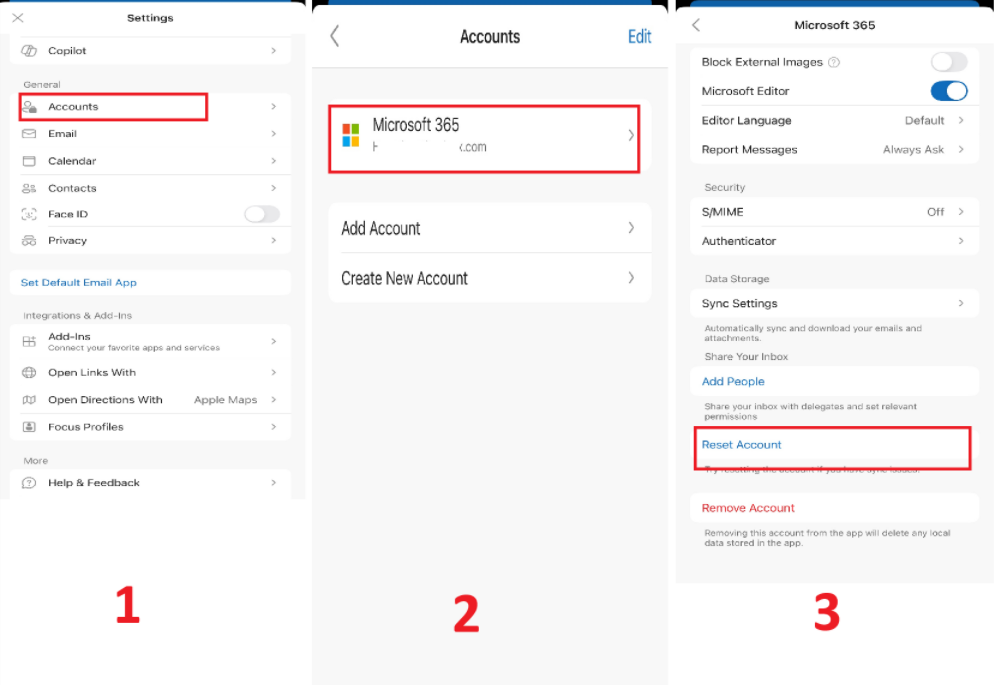Go back from the Accounts screen
This screenshot has width=1002, height=685.
(334, 36)
